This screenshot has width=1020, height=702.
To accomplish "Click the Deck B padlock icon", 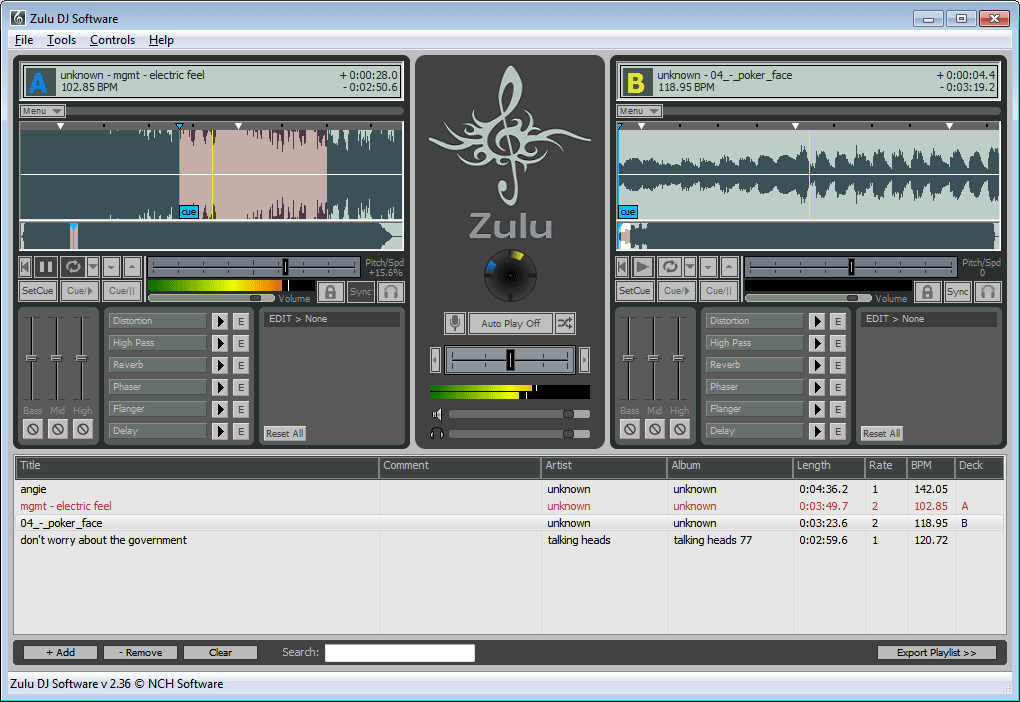I will [x=927, y=292].
